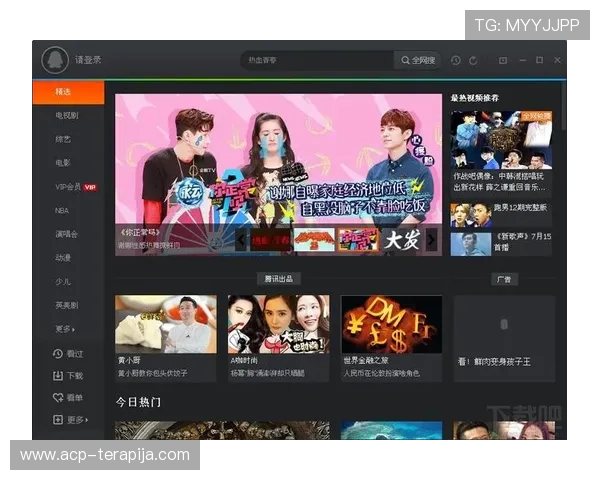Click the 看单 heart icon

pyautogui.click(x=58, y=398)
